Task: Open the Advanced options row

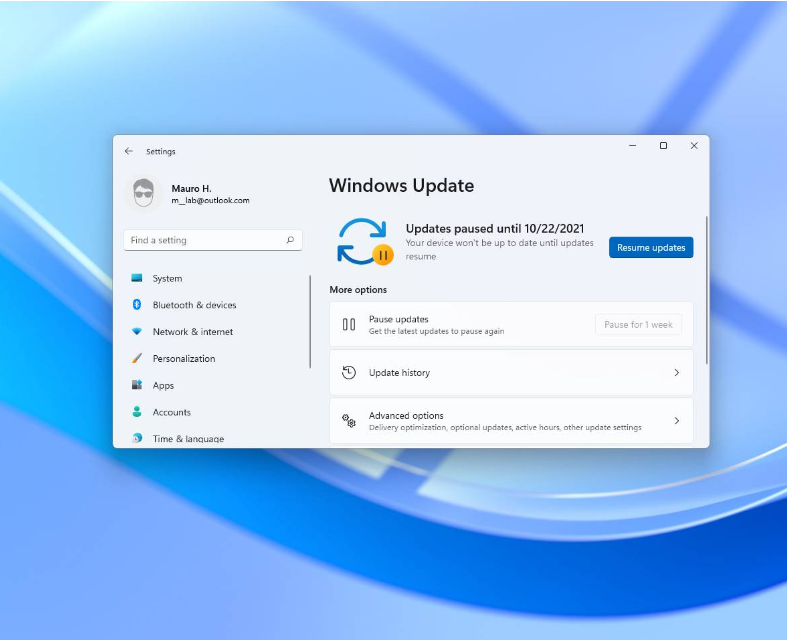Action: (x=511, y=421)
